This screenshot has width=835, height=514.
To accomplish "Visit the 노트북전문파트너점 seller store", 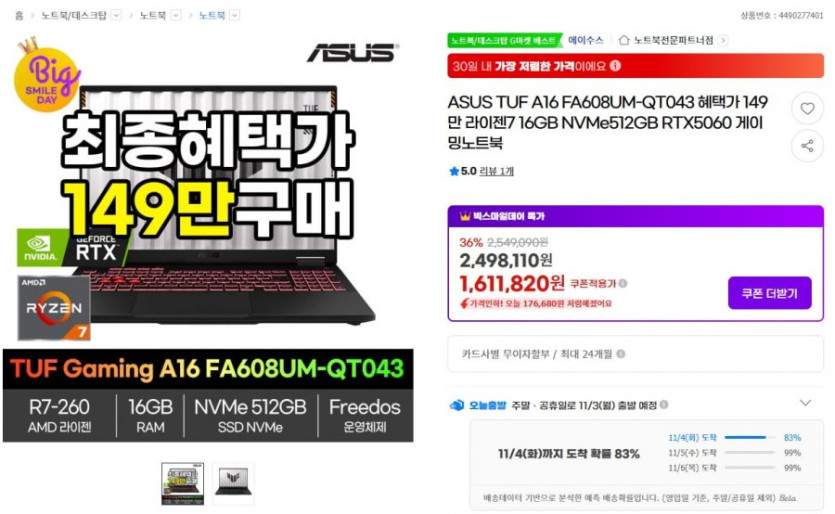I will (673, 40).
